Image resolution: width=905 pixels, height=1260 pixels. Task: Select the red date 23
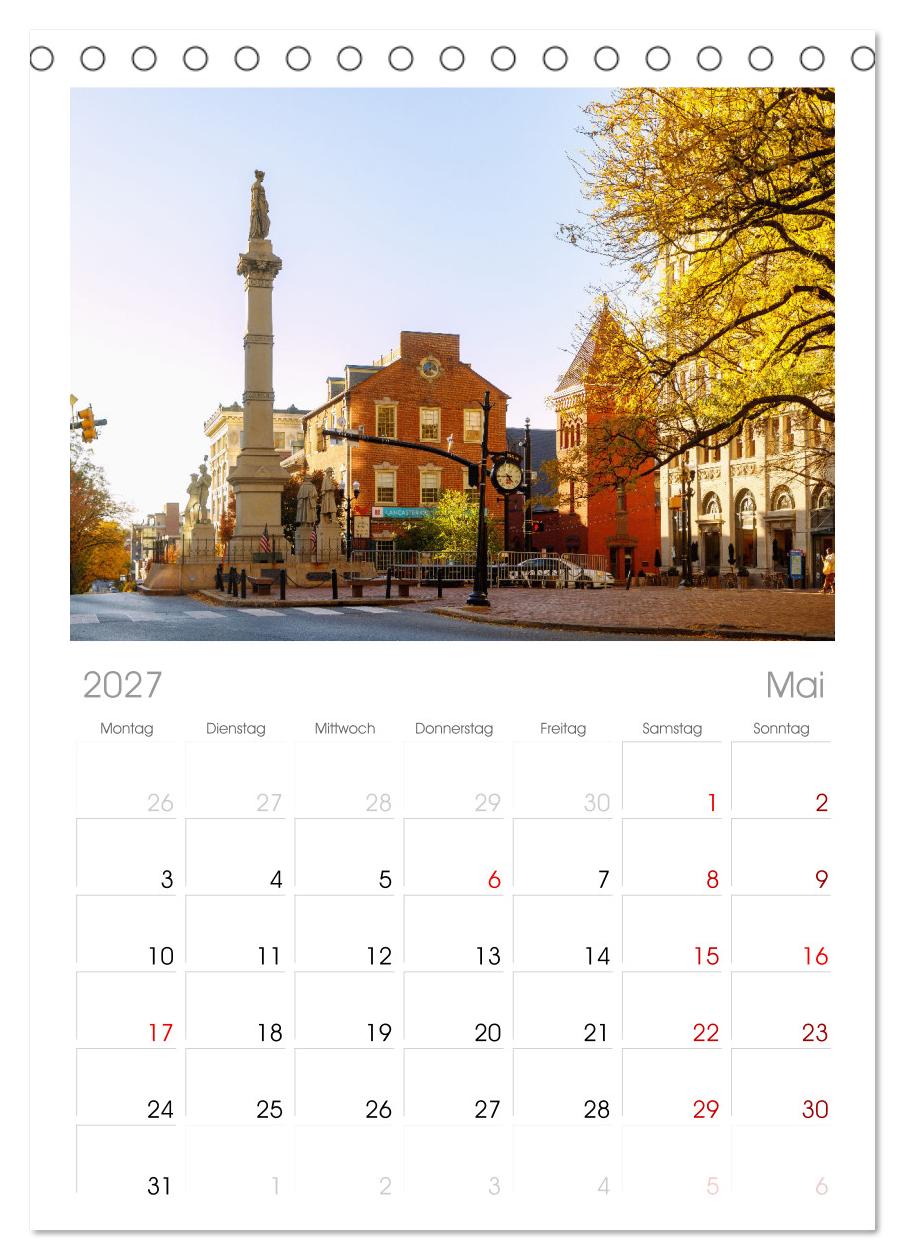click(816, 1033)
